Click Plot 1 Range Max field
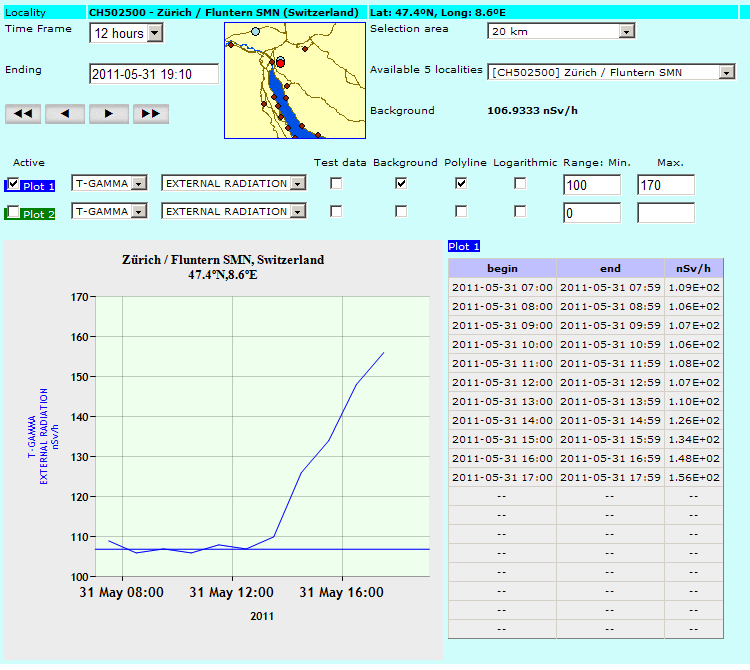 [665, 185]
